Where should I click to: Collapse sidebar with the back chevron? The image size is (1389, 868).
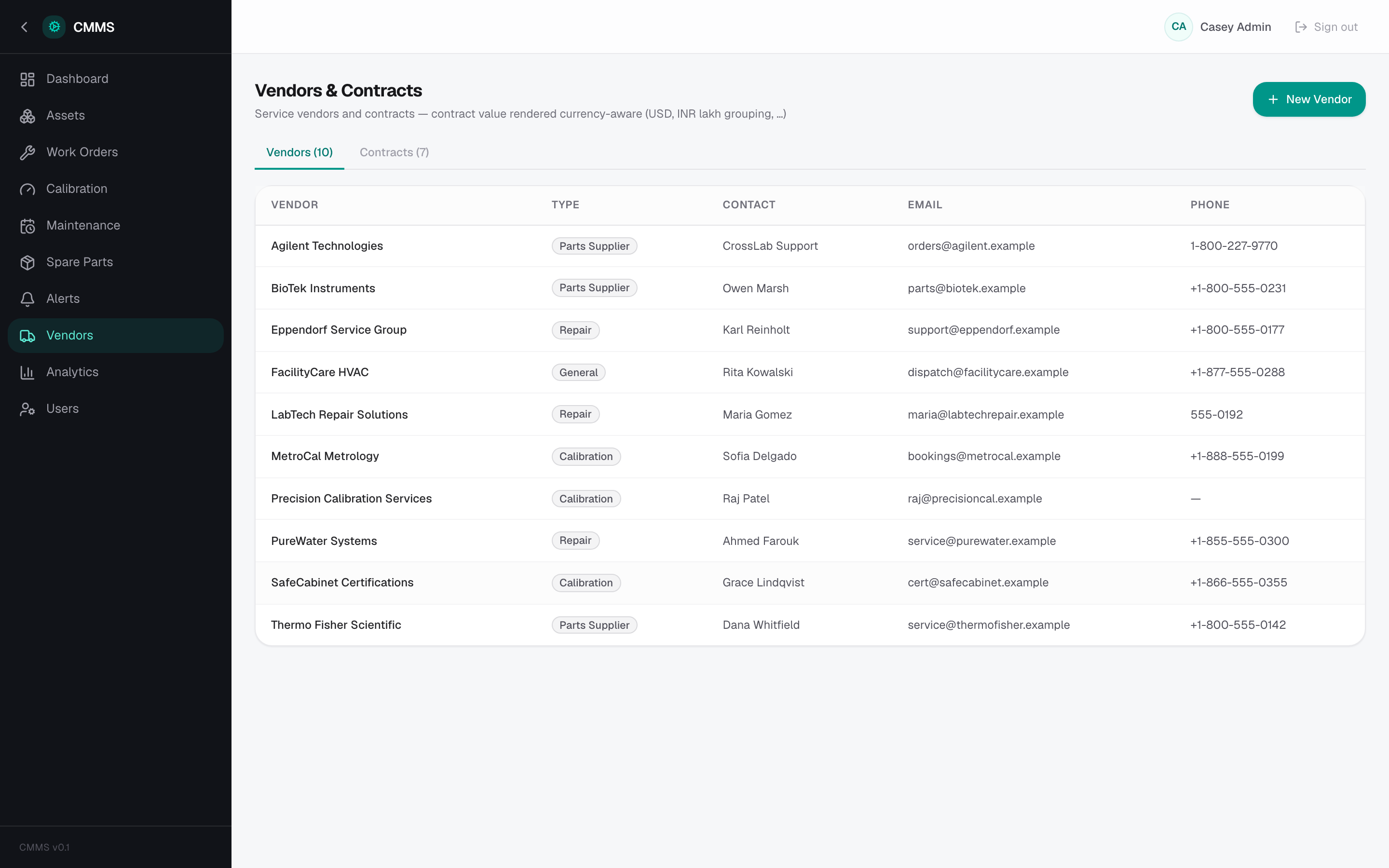[24, 27]
